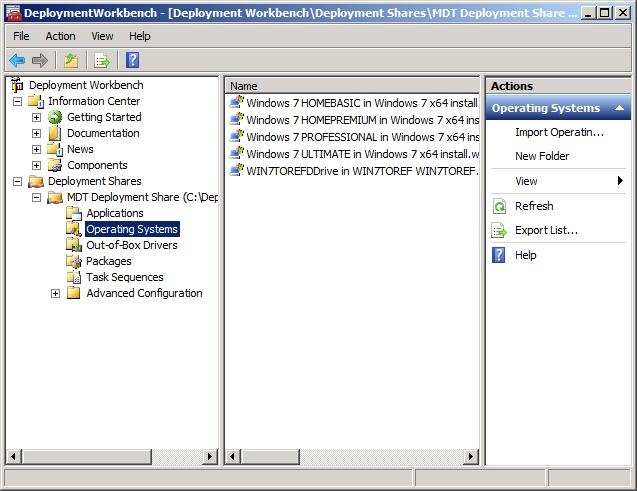The image size is (637, 491).
Task: Collapse the Information Center node
Action: (17, 101)
